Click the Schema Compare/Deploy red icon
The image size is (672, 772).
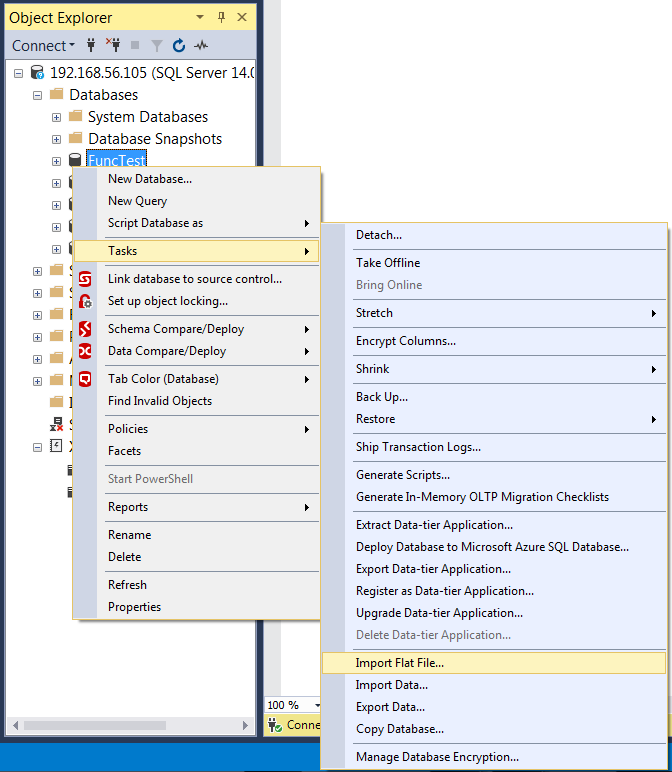point(86,329)
